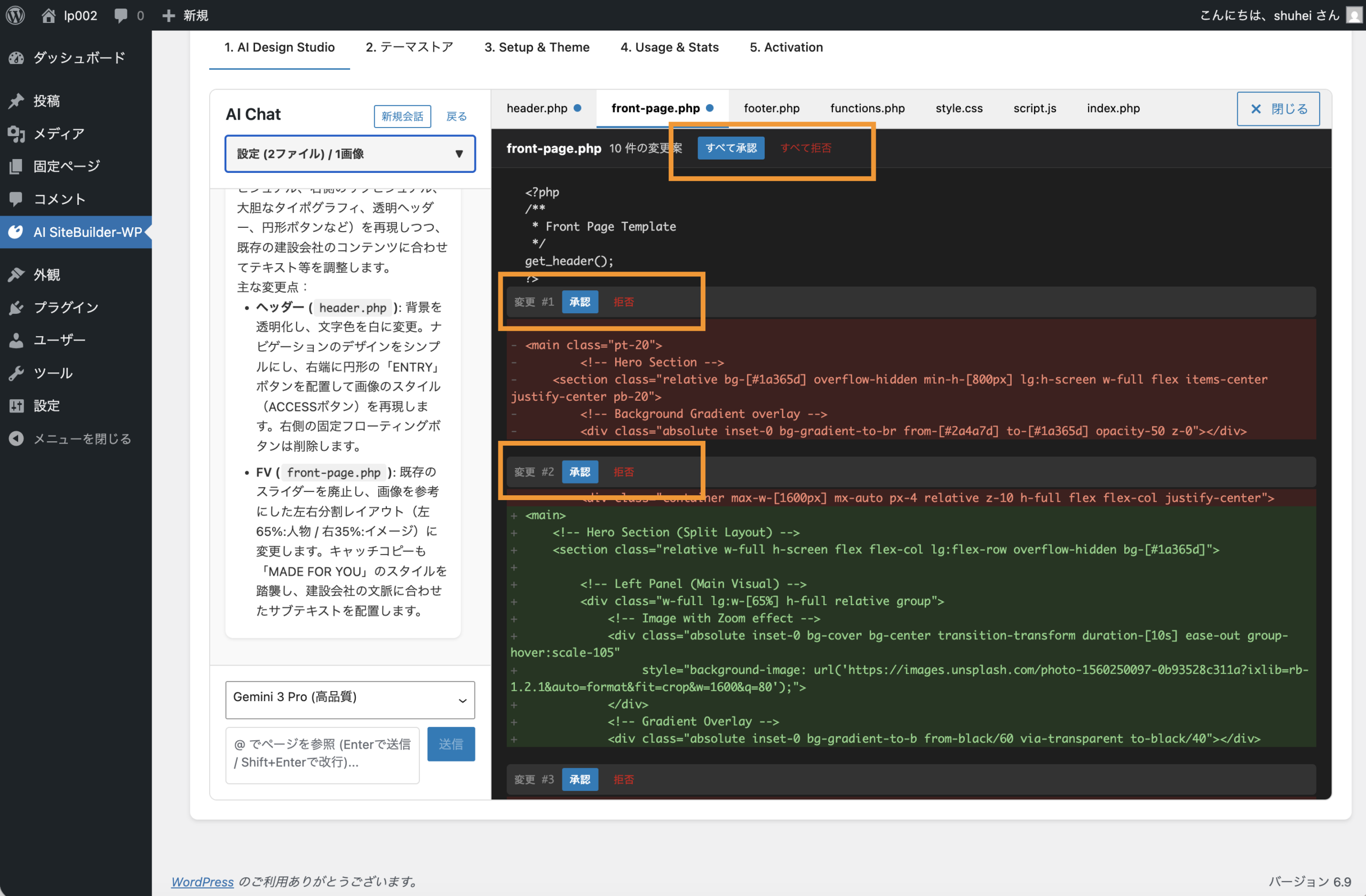Screen dimensions: 1366x896
Task: Open the Gemini 3 Pro model selector
Action: coord(350,699)
